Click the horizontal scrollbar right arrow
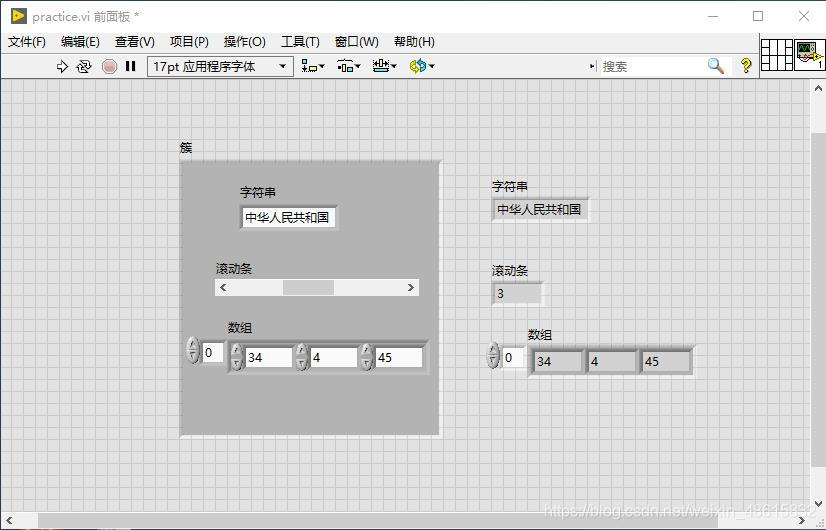The height and width of the screenshot is (530, 826). (x=802, y=521)
